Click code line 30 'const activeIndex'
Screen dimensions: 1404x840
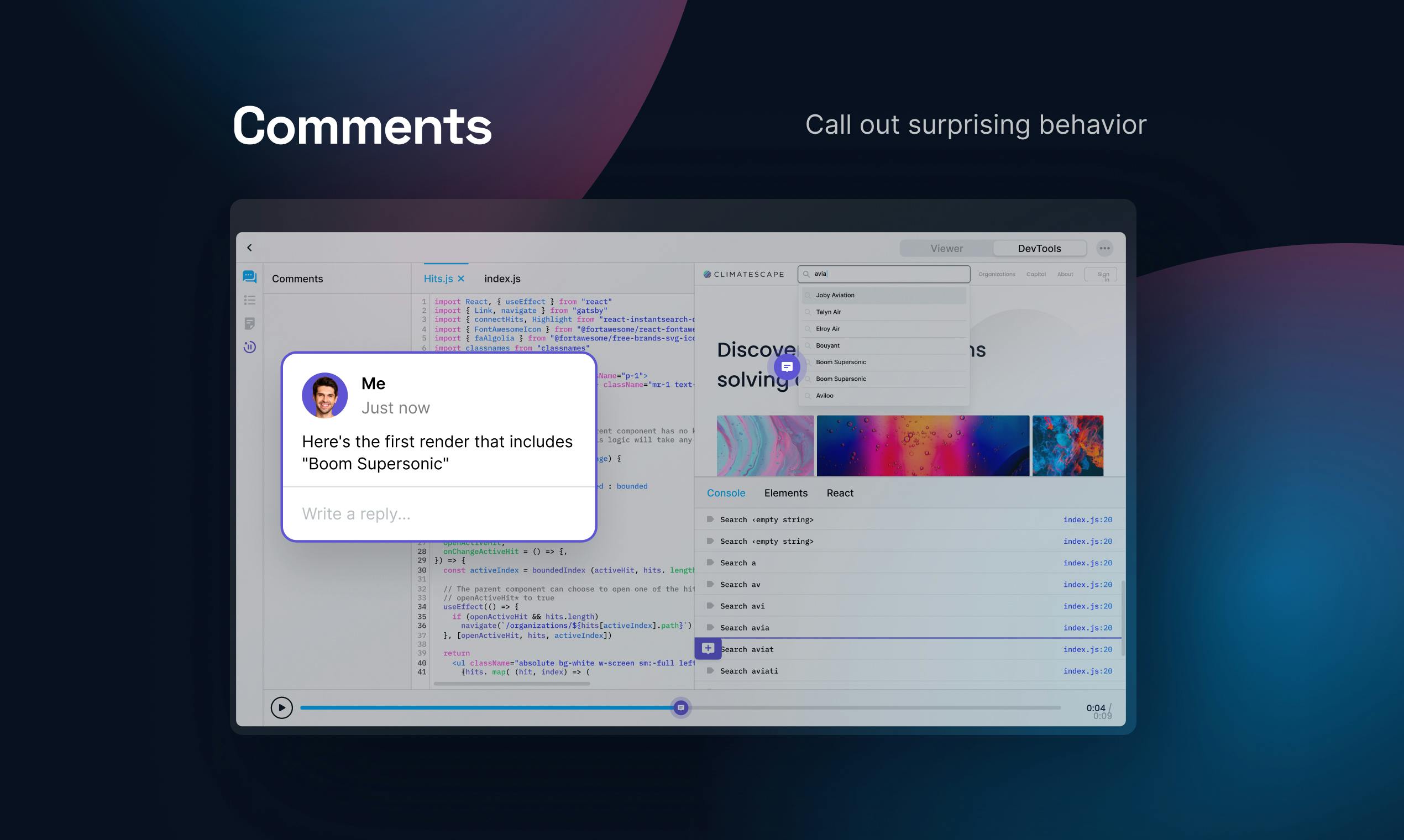[x=569, y=570]
